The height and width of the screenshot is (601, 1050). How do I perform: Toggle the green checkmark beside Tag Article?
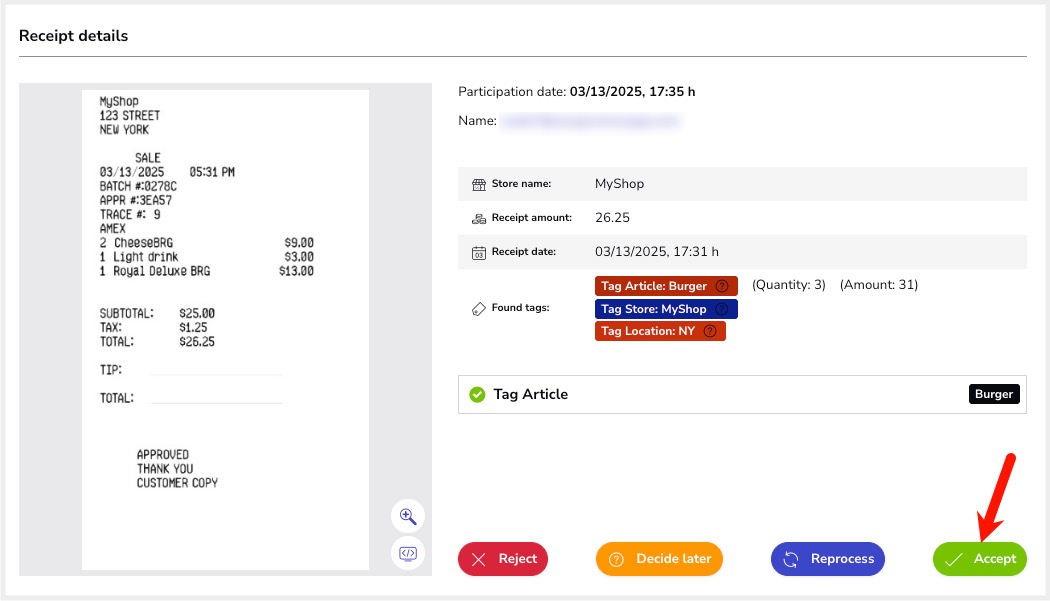click(x=477, y=394)
